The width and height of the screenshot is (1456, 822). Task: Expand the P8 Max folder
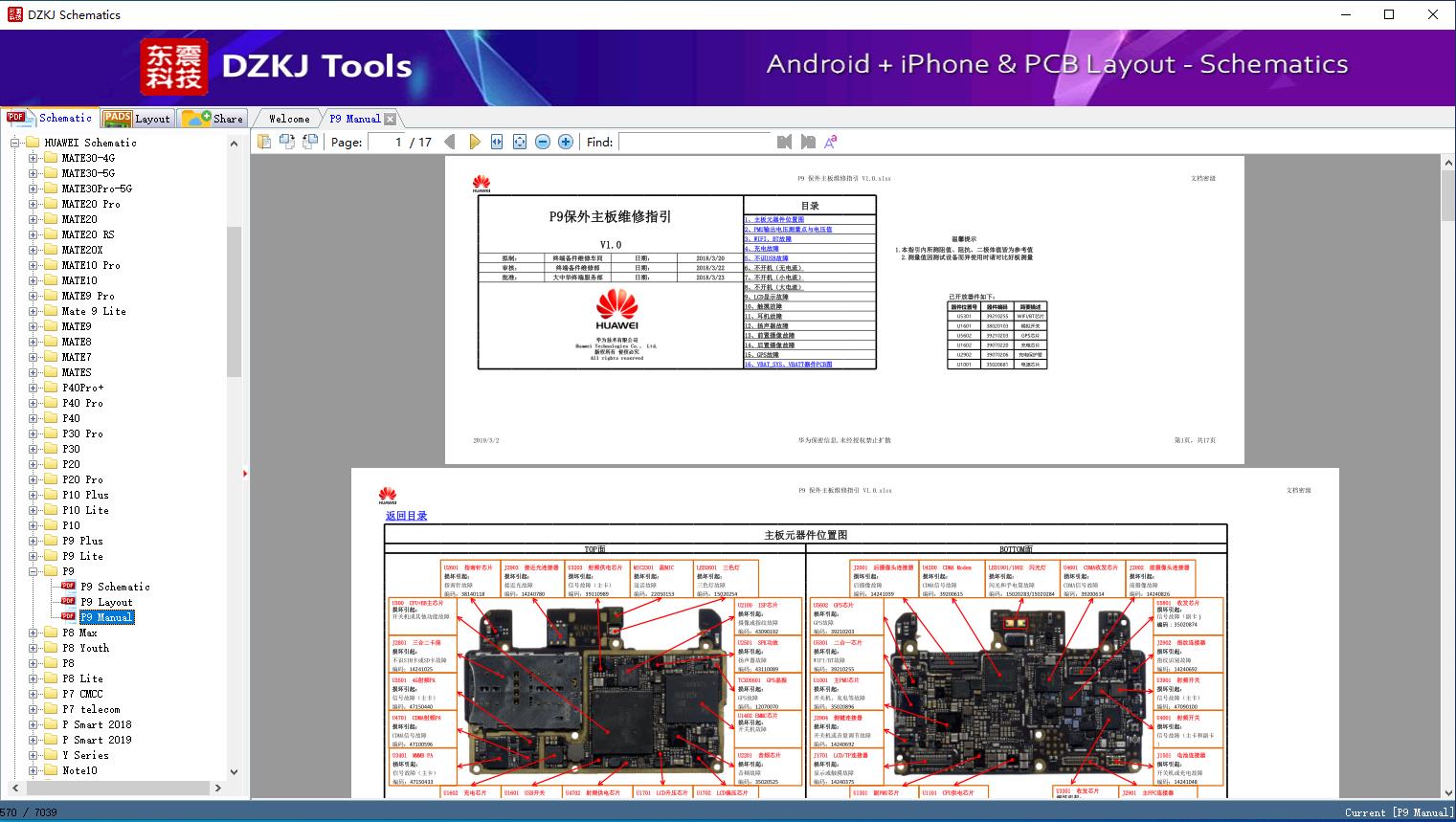[34, 633]
